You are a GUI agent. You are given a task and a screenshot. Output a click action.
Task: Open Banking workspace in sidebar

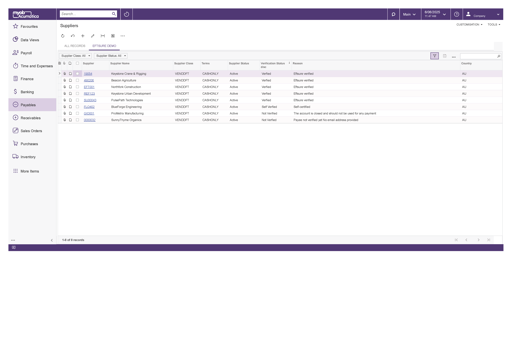(x=23, y=92)
